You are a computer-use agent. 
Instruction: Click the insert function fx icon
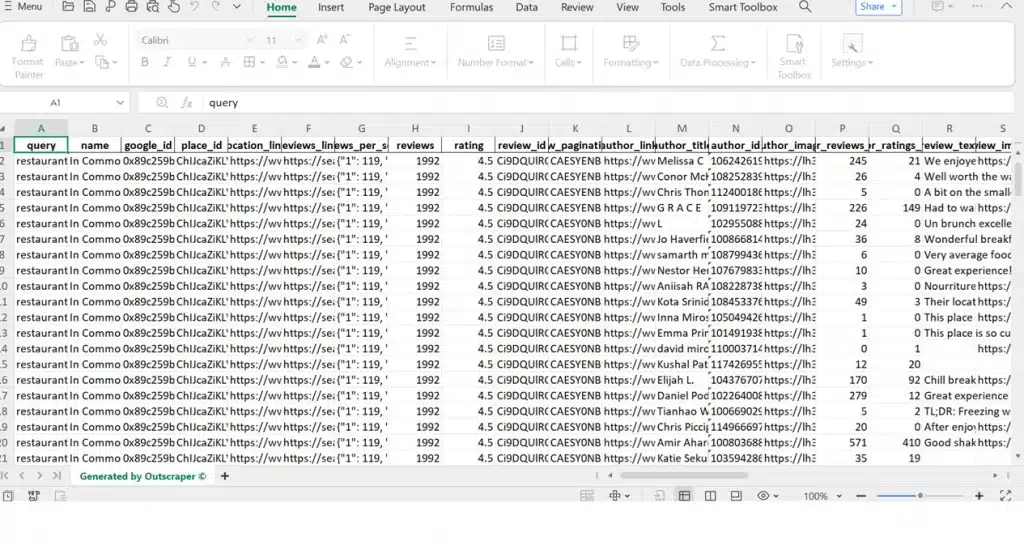(186, 103)
